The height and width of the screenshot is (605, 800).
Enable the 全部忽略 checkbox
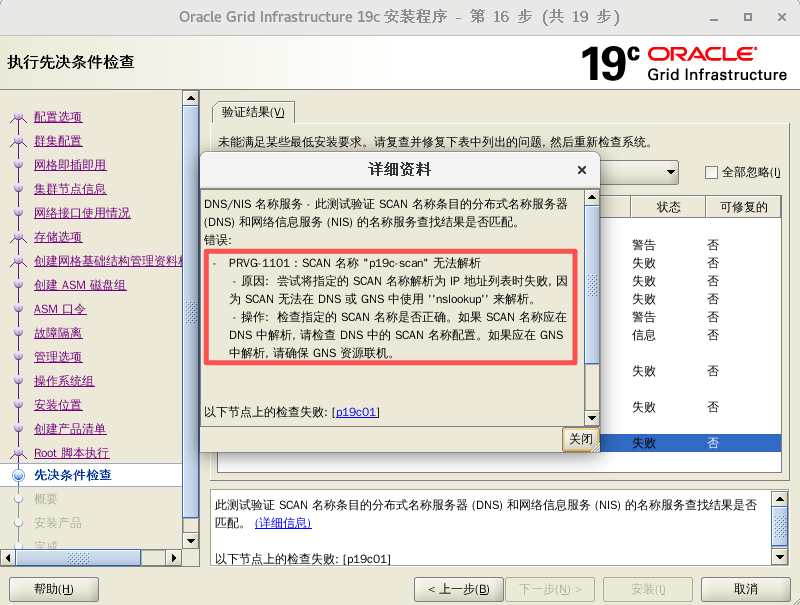coord(711,172)
